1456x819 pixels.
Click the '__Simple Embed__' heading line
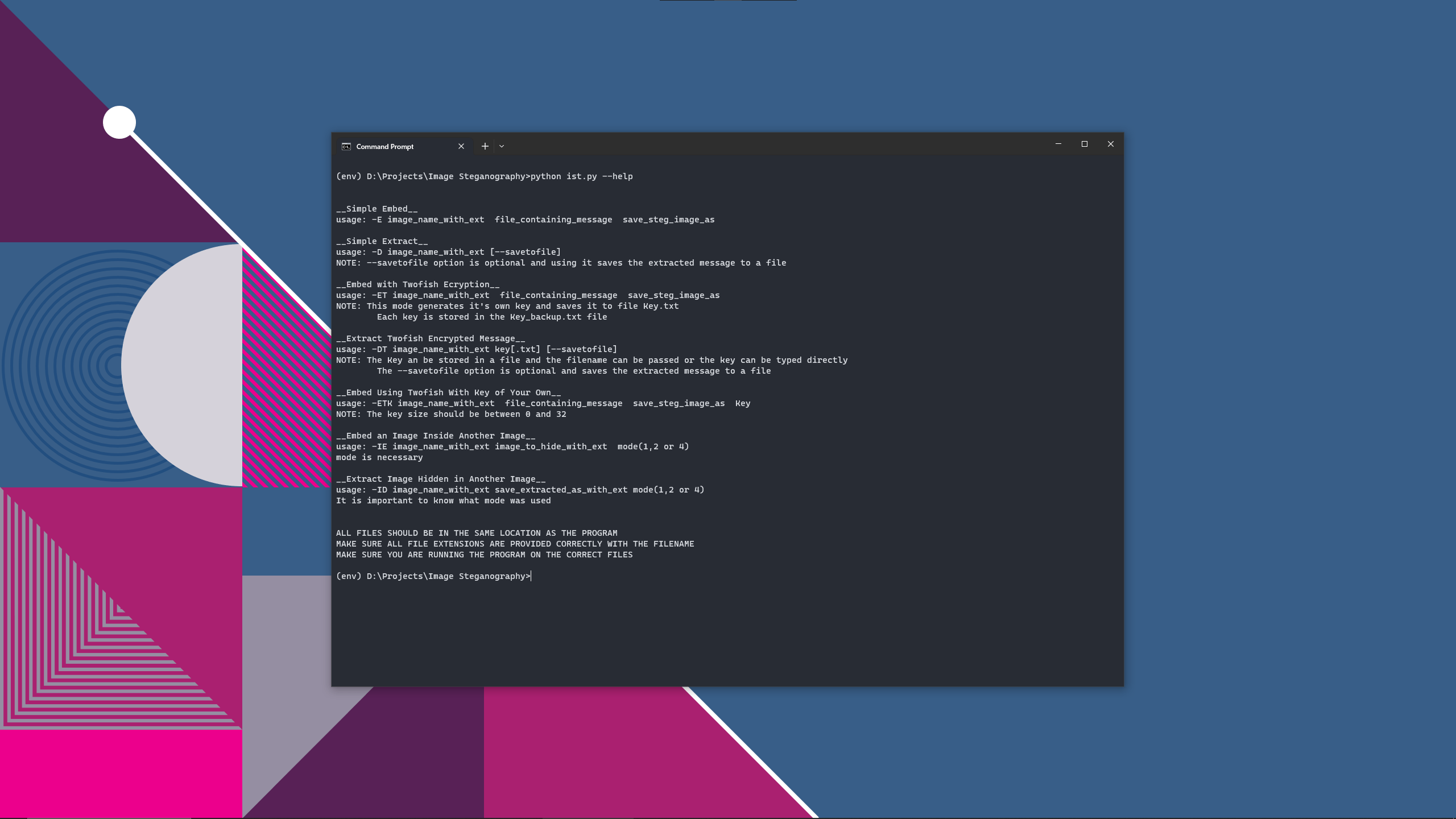point(377,209)
